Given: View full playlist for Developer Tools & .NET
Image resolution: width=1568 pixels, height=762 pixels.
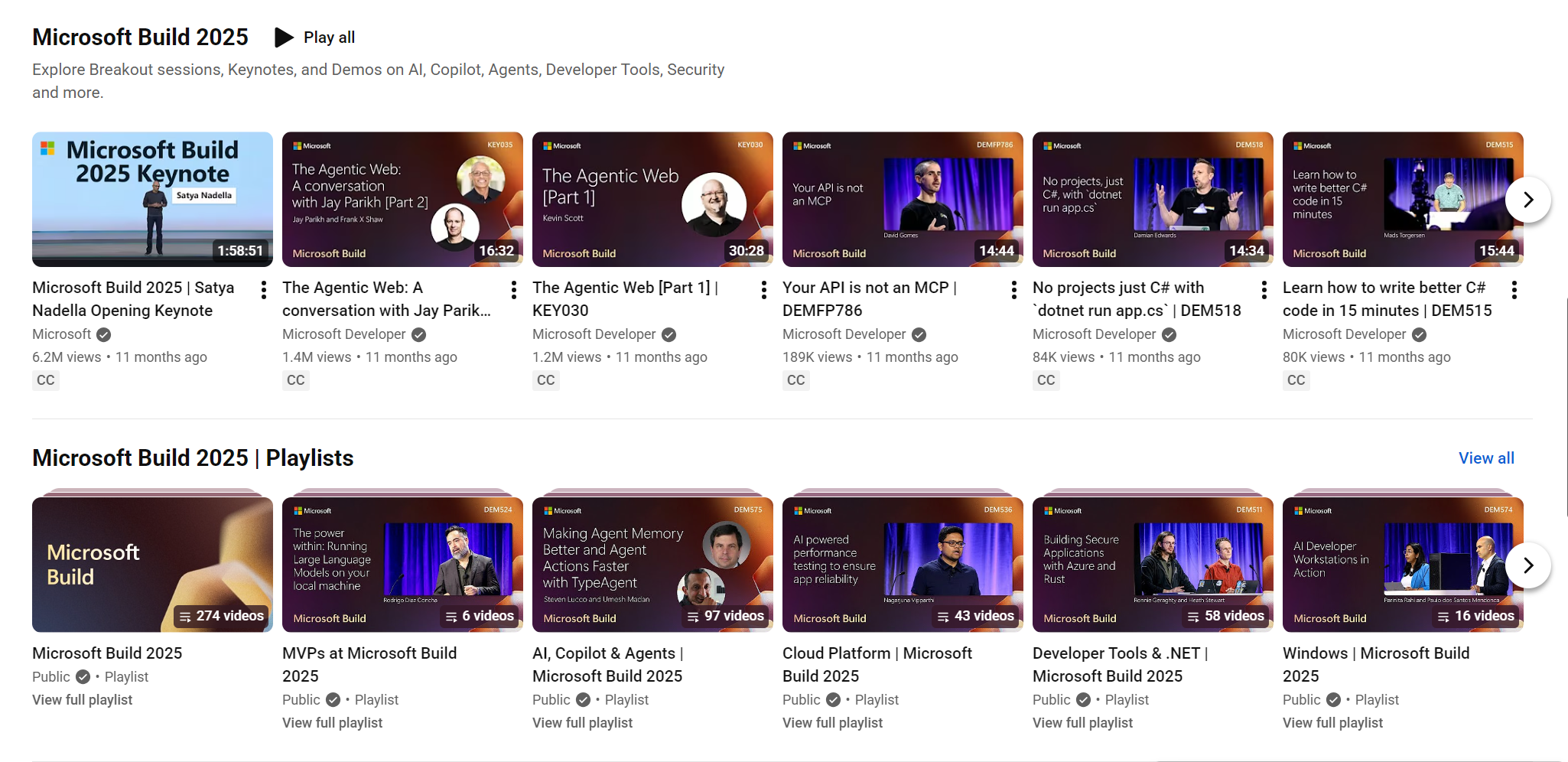Looking at the screenshot, I should [1082, 723].
